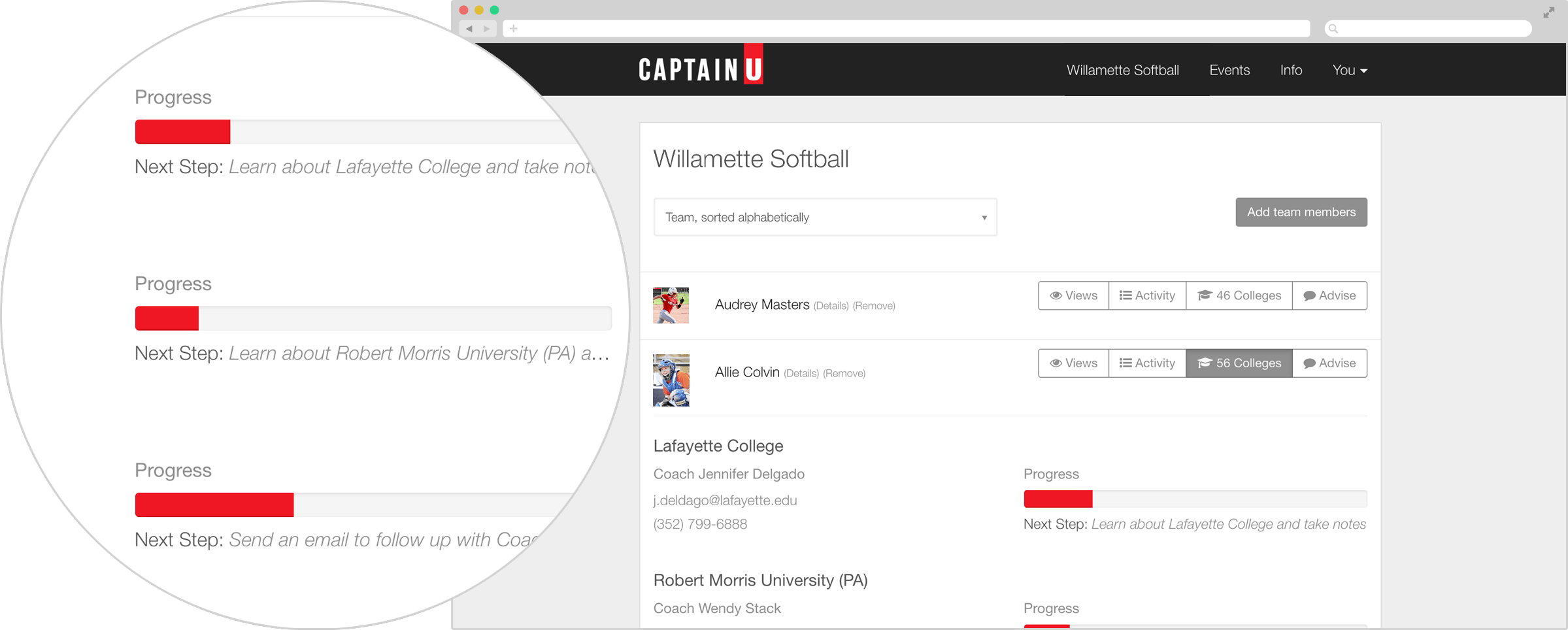Image resolution: width=1568 pixels, height=630 pixels.
Task: Click Lafayette College progress bar in browser
Action: point(1195,499)
